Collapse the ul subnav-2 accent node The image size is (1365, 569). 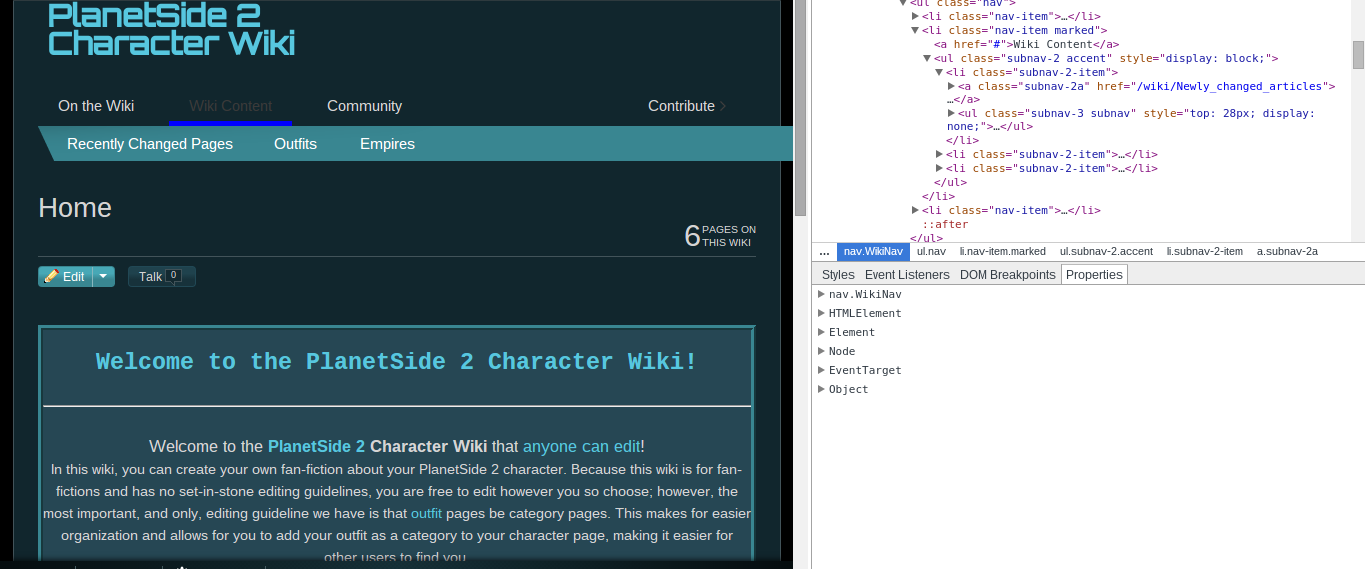click(927, 58)
